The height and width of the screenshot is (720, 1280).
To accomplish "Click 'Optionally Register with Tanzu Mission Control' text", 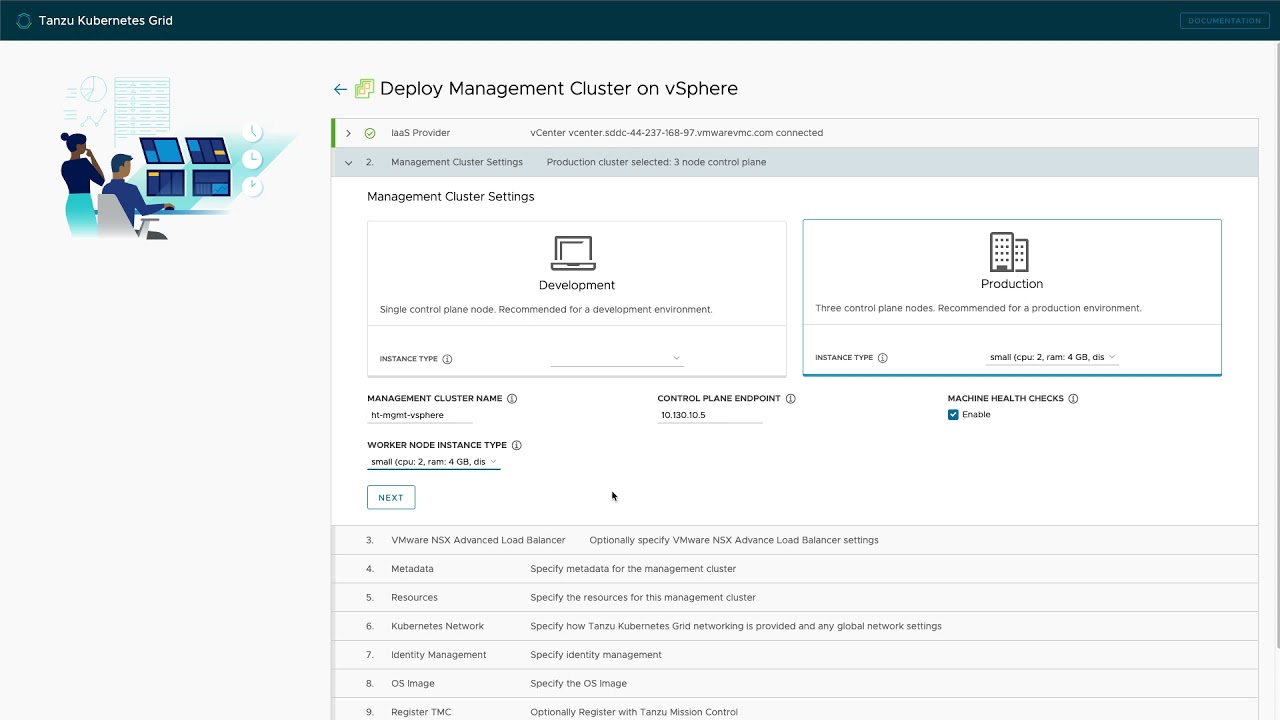I will (x=634, y=712).
